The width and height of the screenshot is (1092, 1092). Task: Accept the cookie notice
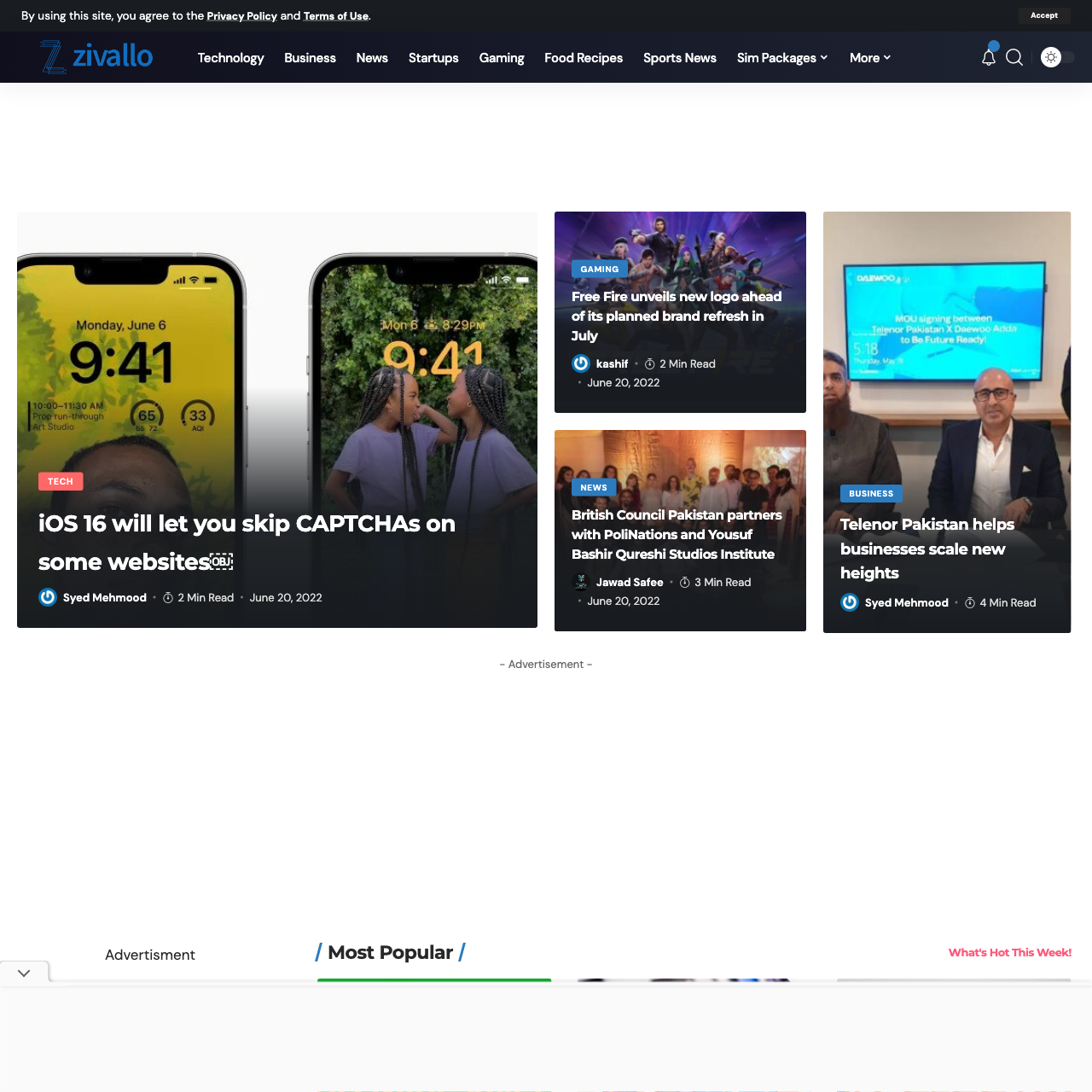[1044, 15]
